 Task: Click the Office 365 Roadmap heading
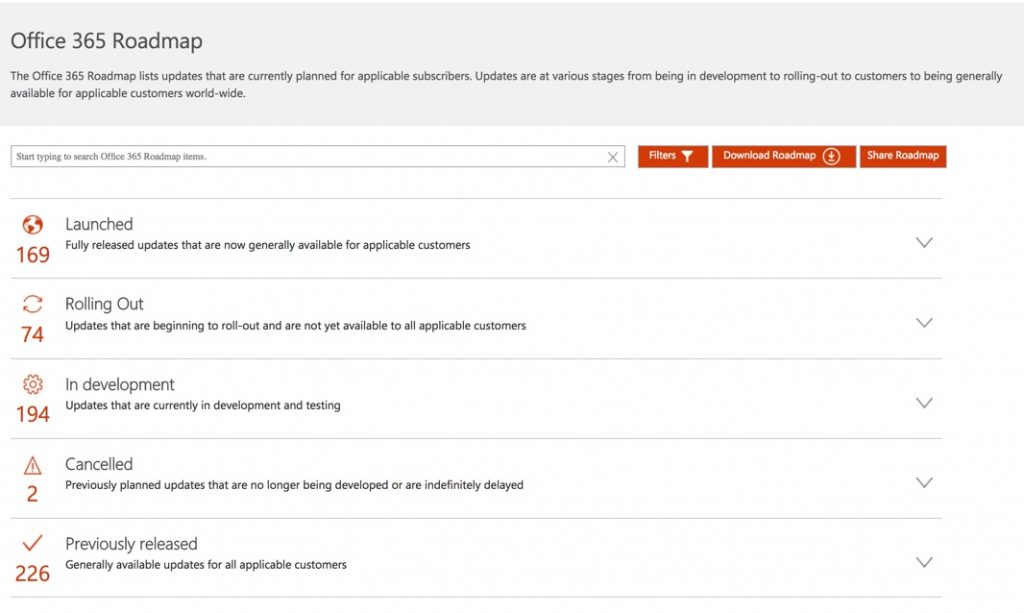(106, 41)
